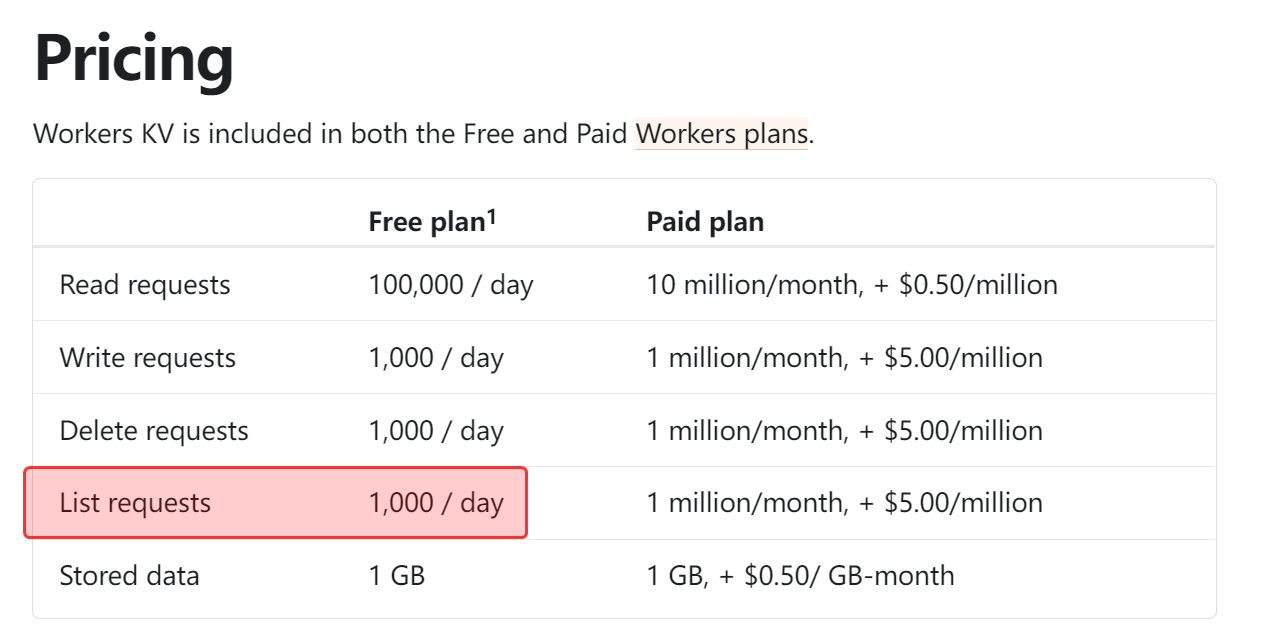Click the highlighted List requests label

pos(135,502)
